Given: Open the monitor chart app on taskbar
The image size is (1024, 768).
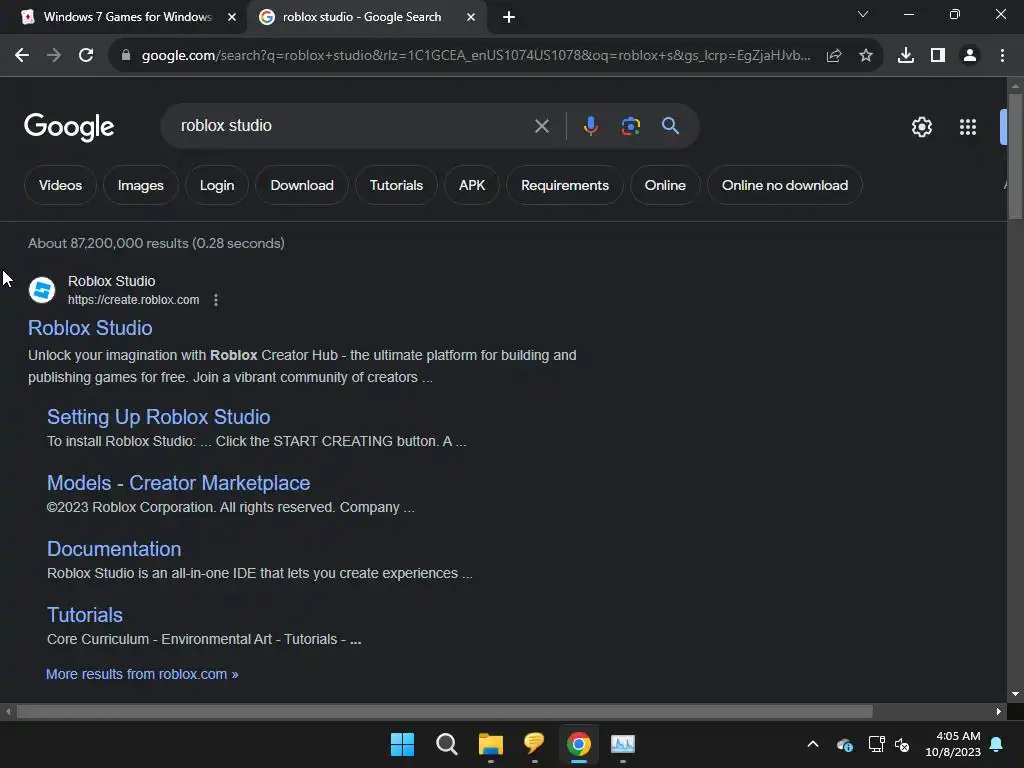Looking at the screenshot, I should point(622,744).
